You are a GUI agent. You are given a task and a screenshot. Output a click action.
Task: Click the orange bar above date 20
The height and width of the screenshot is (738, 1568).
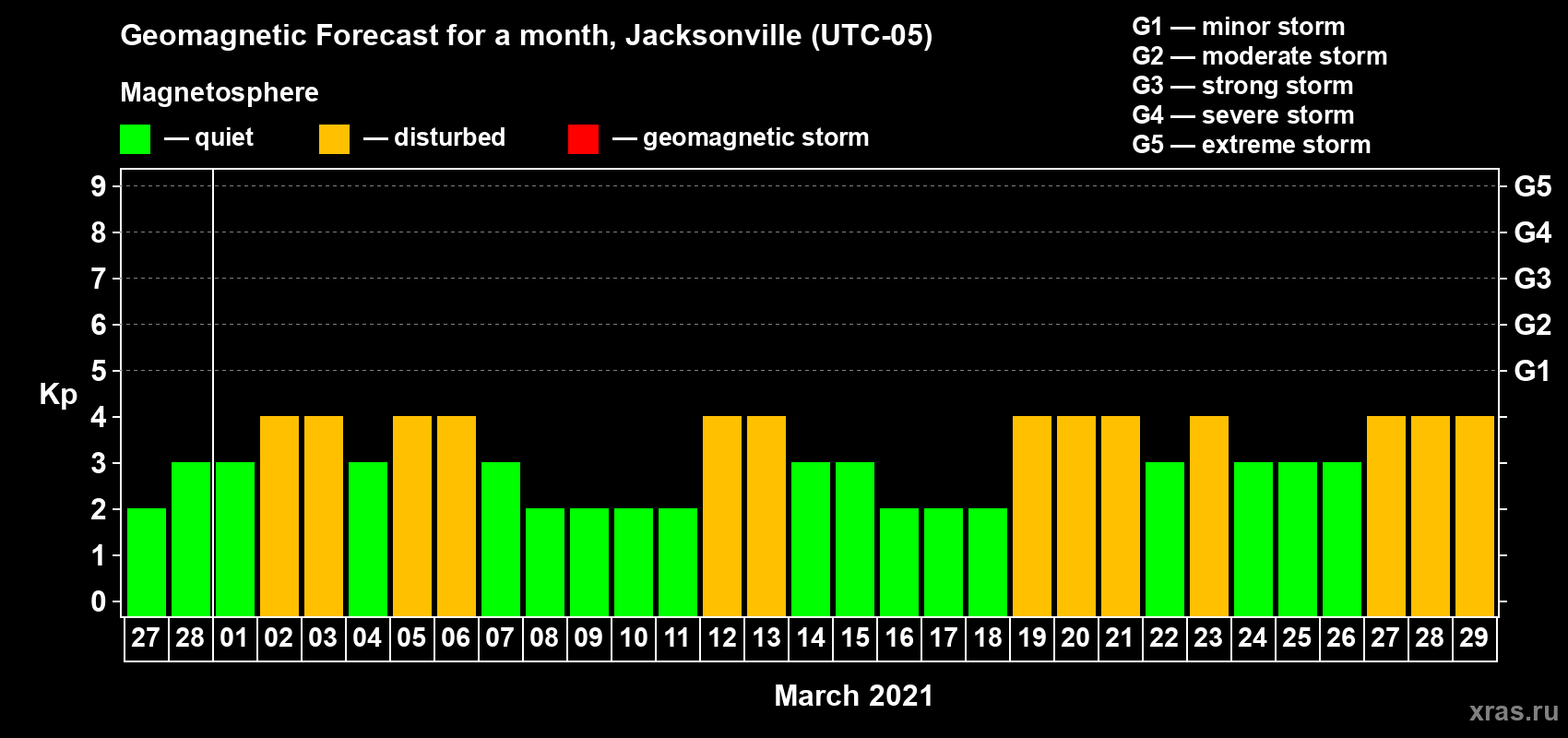(x=1076, y=517)
